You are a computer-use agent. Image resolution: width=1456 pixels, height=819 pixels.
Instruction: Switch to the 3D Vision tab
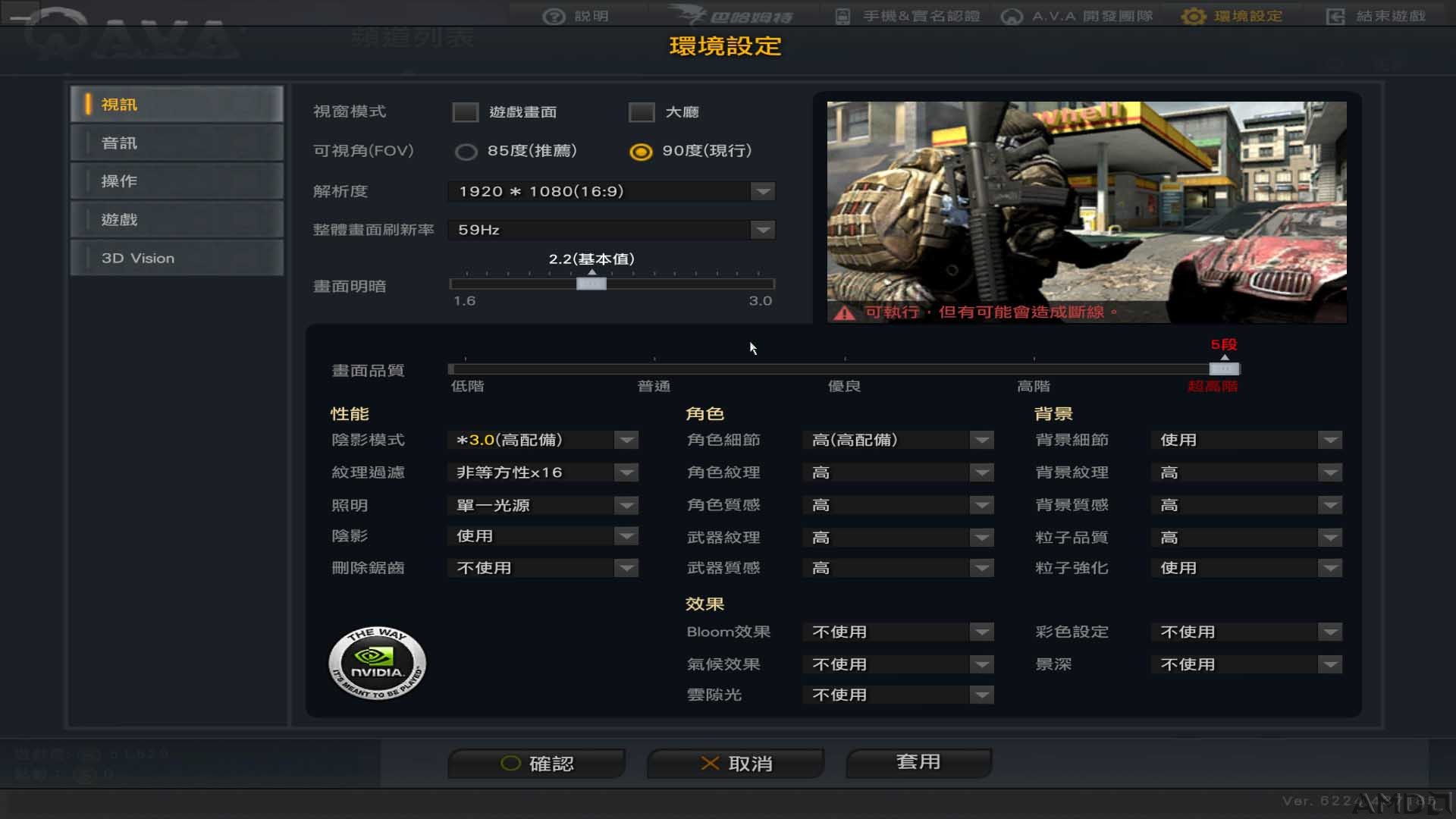177,258
